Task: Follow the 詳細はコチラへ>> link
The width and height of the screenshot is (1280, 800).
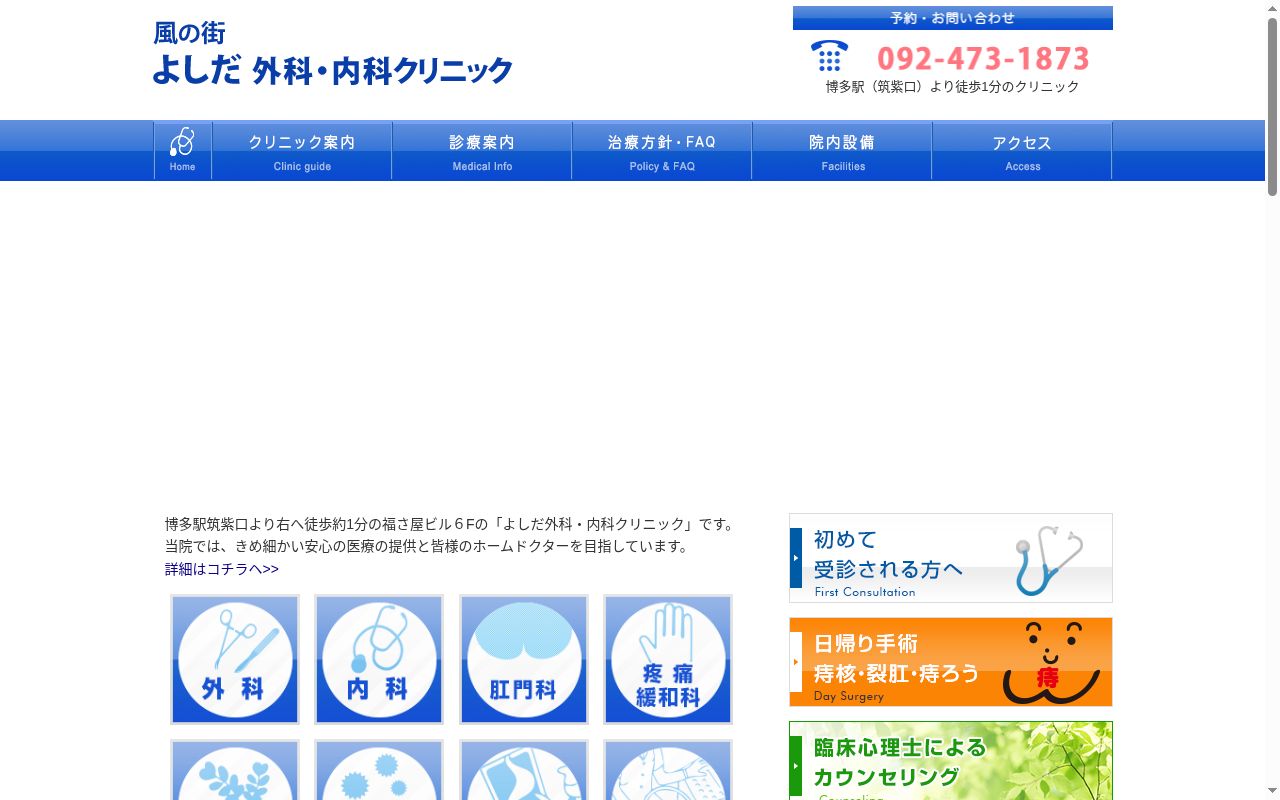Action: pyautogui.click(x=222, y=569)
